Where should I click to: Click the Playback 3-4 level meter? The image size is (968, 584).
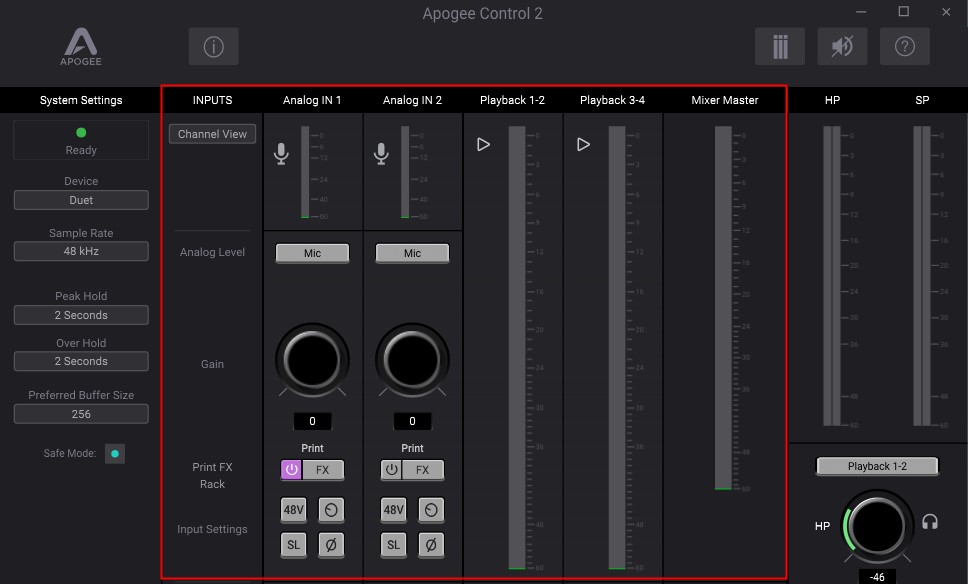click(x=617, y=348)
